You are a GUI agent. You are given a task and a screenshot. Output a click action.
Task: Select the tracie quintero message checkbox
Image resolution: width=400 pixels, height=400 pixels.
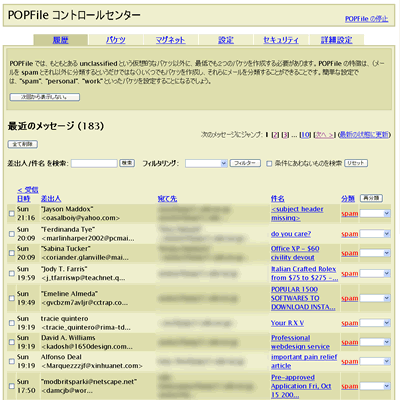(x=12, y=323)
